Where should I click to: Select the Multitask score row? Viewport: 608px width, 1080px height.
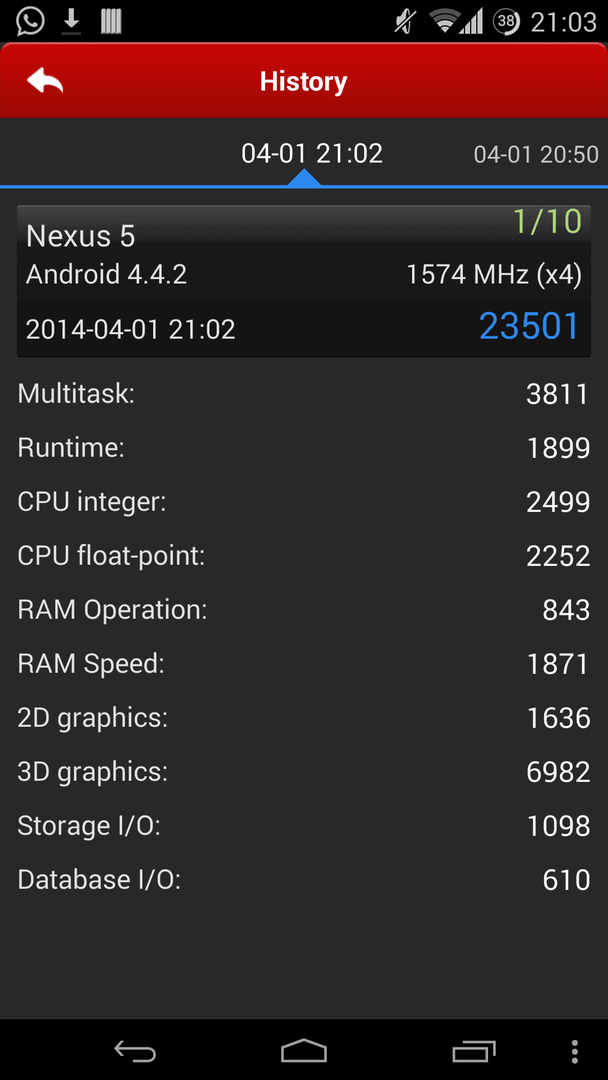click(304, 394)
